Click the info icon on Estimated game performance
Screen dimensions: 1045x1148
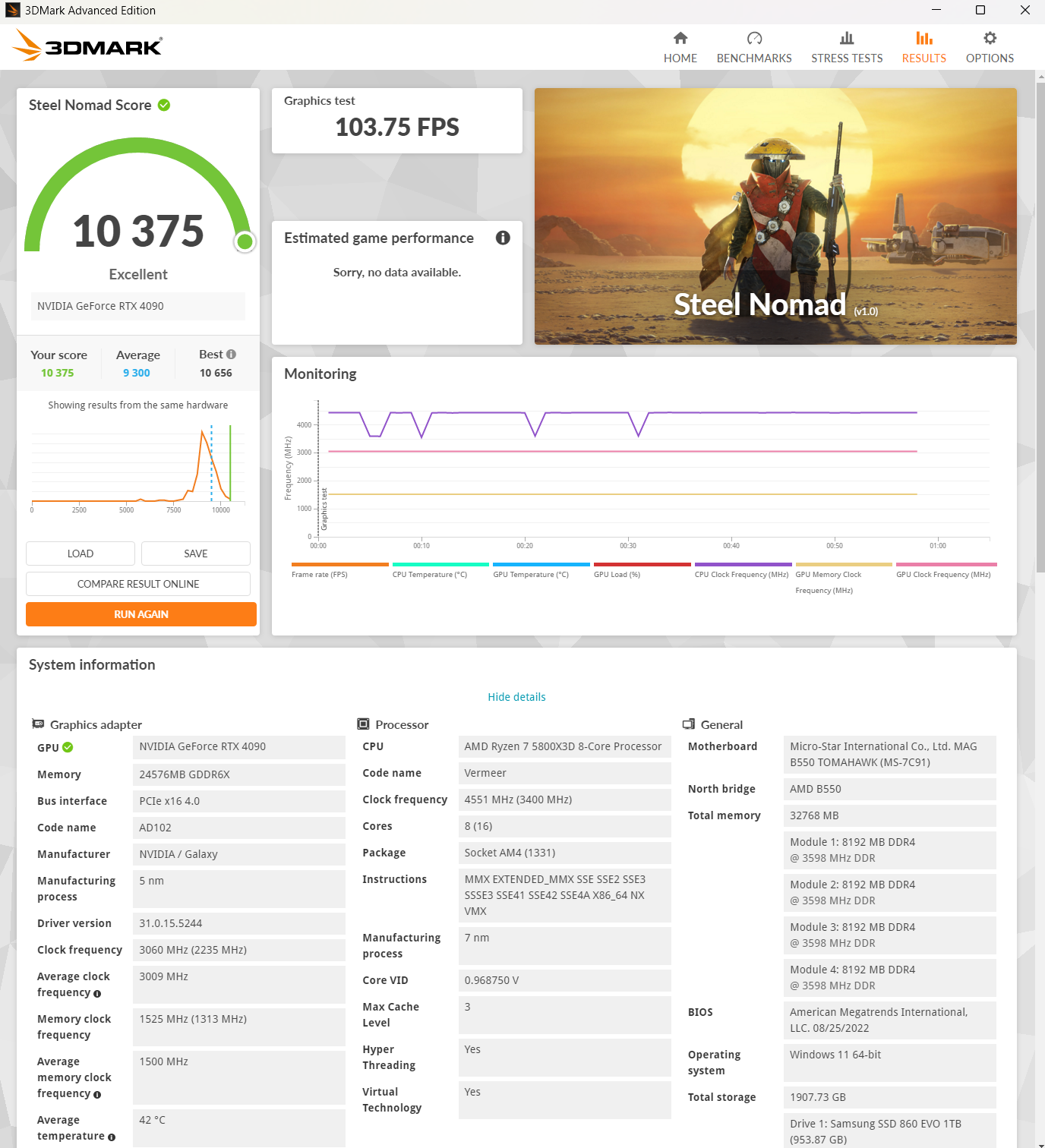[503, 238]
